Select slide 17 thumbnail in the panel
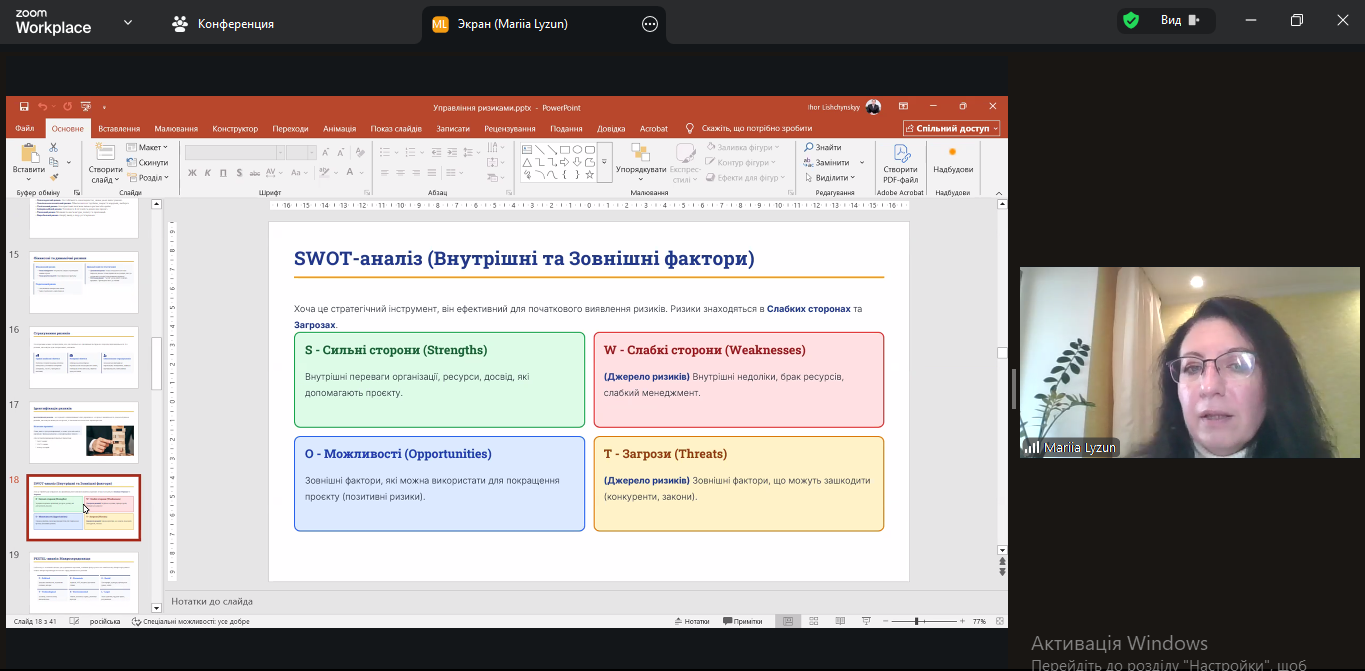Viewport: 1365px width, 671px height. tap(84, 432)
